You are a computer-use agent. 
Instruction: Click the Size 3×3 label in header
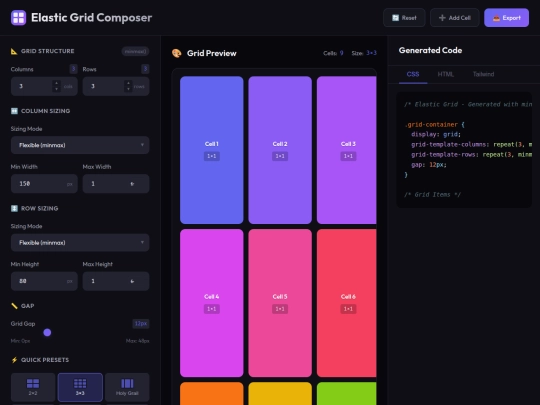coord(364,53)
